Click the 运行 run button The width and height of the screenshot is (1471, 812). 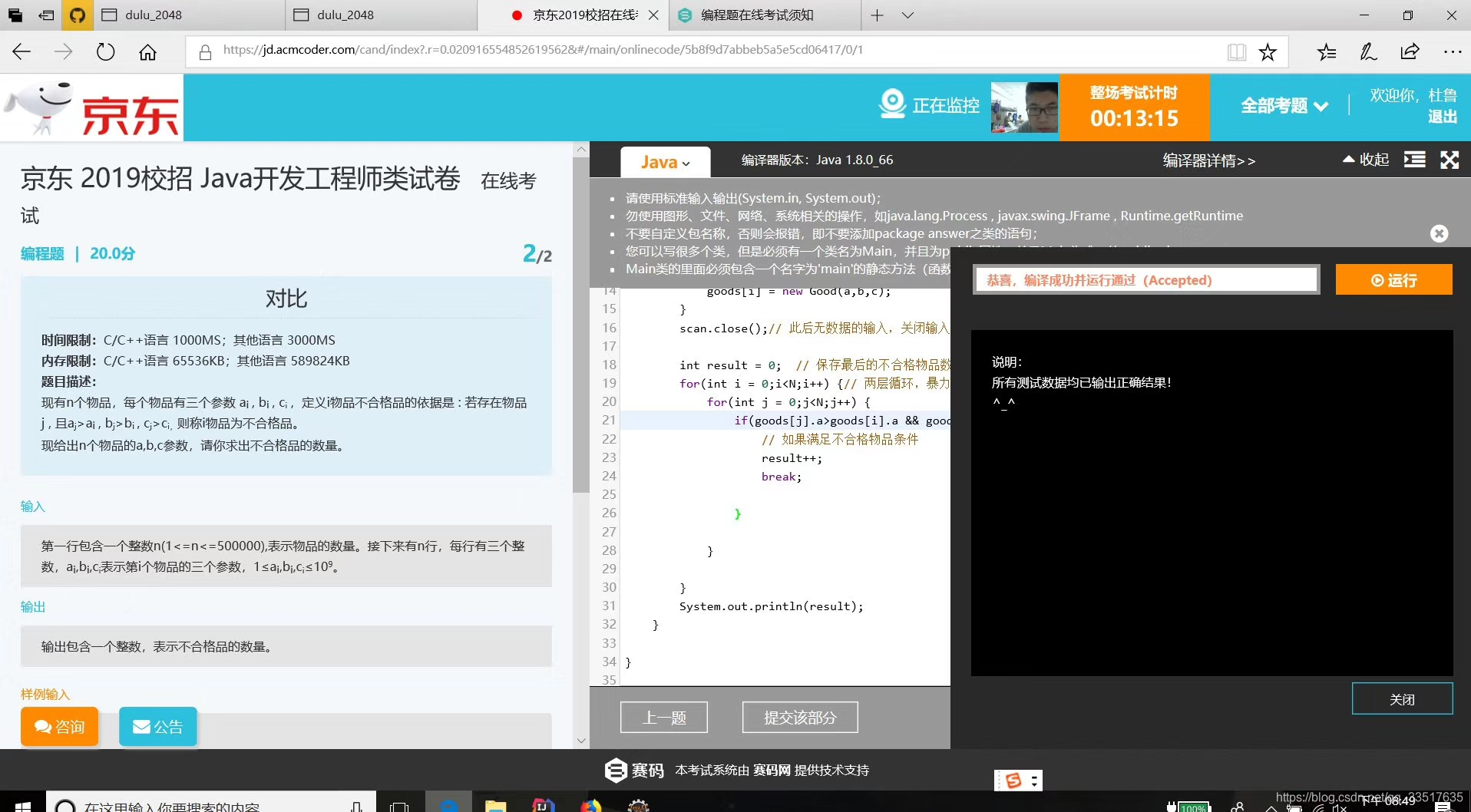pos(1393,280)
